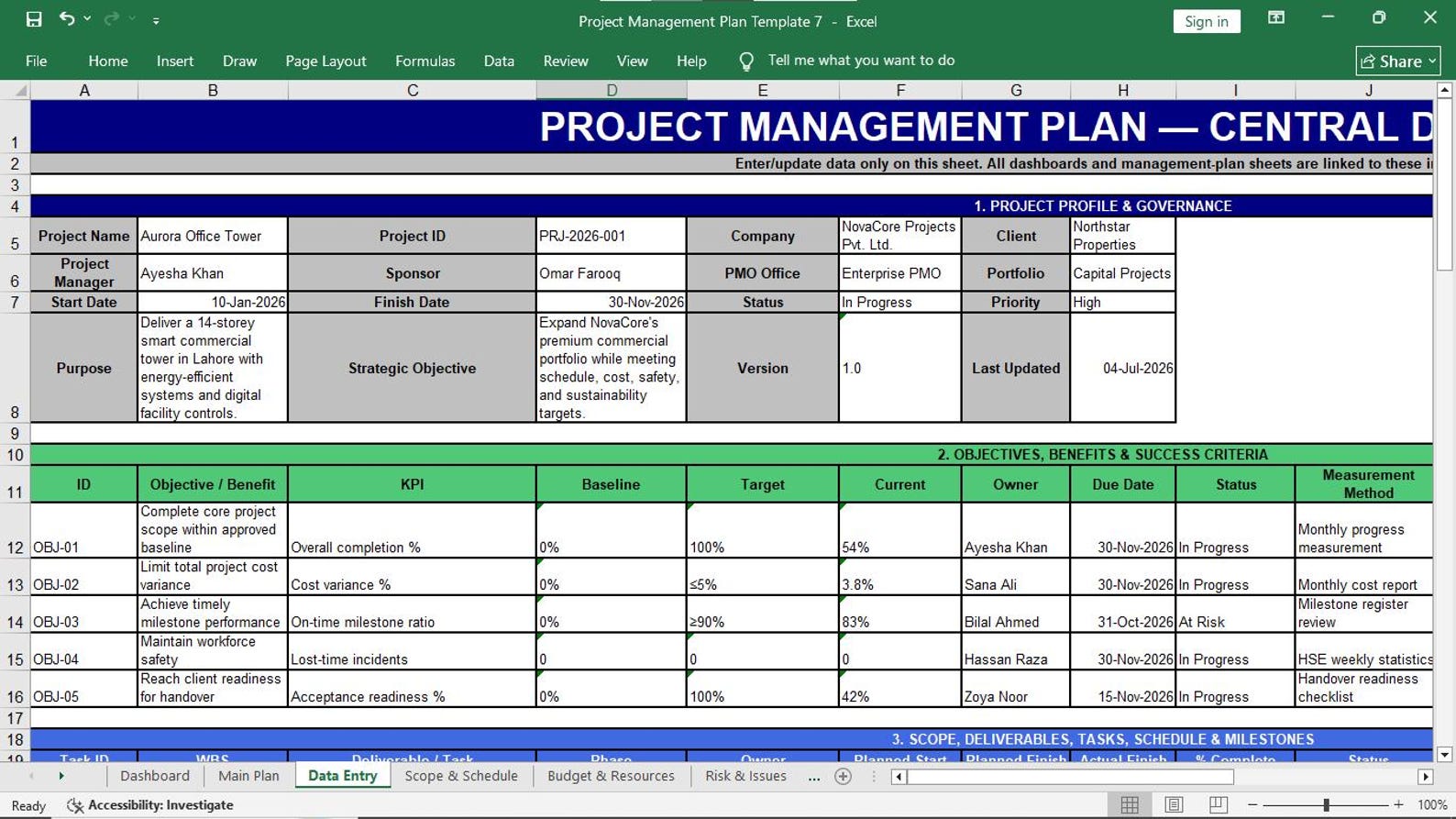The width and height of the screenshot is (1456, 819).
Task: Select the Enterprise PMO cell
Action: (900, 273)
